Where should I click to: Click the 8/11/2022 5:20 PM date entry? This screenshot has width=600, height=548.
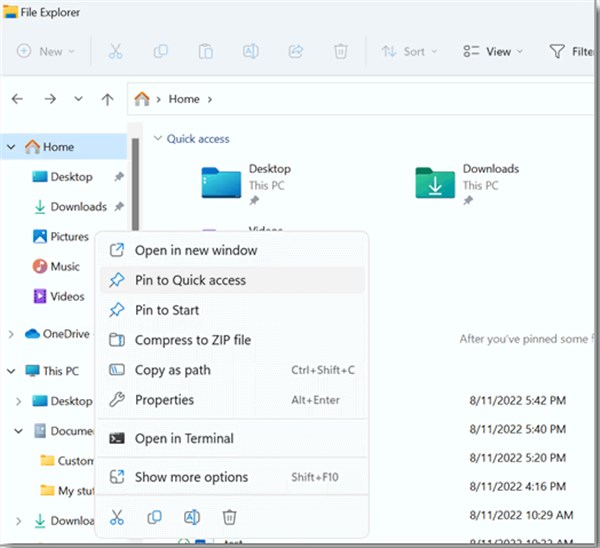(517, 458)
